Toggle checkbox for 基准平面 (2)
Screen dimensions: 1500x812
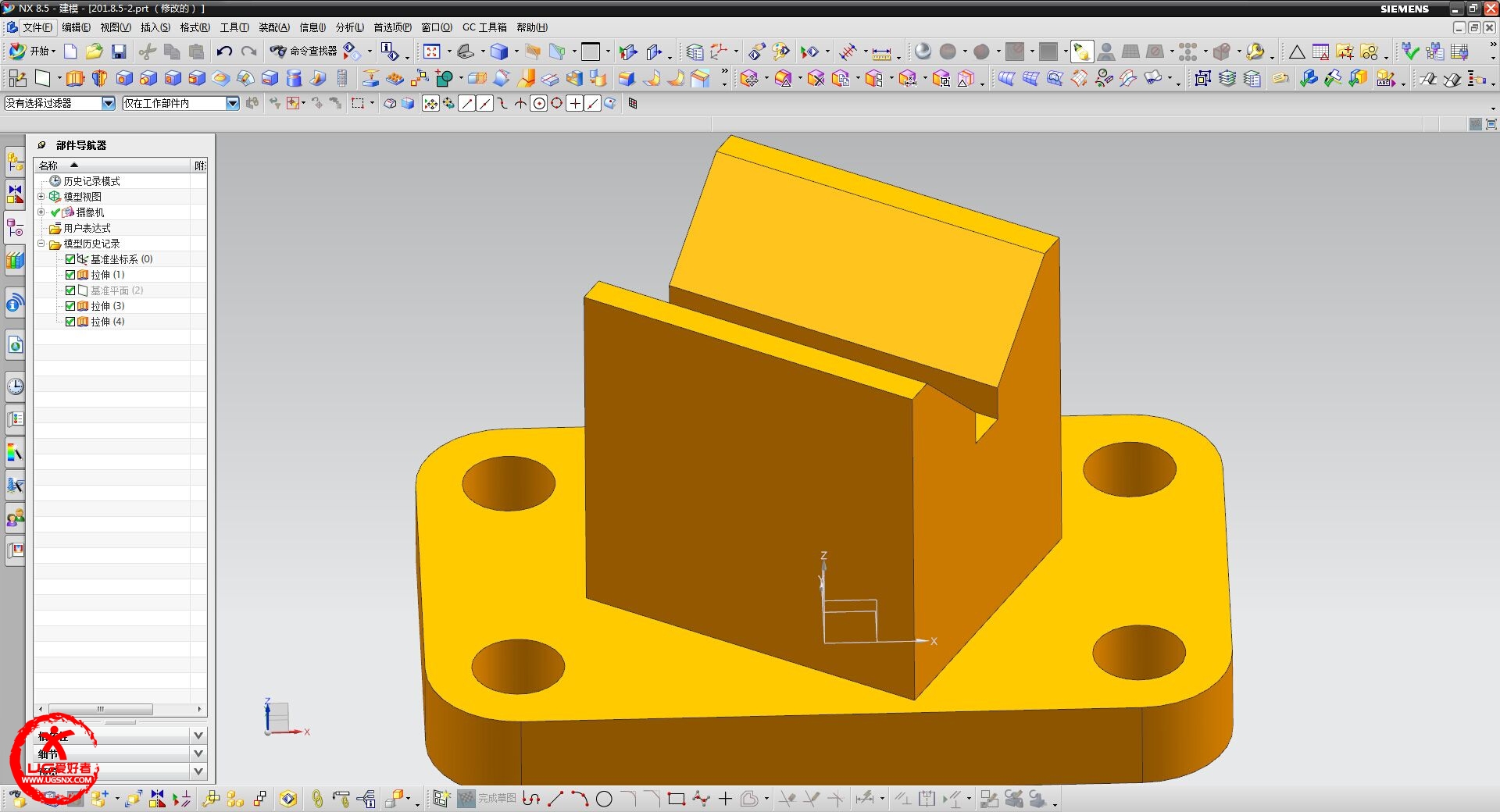pyautogui.click(x=70, y=290)
